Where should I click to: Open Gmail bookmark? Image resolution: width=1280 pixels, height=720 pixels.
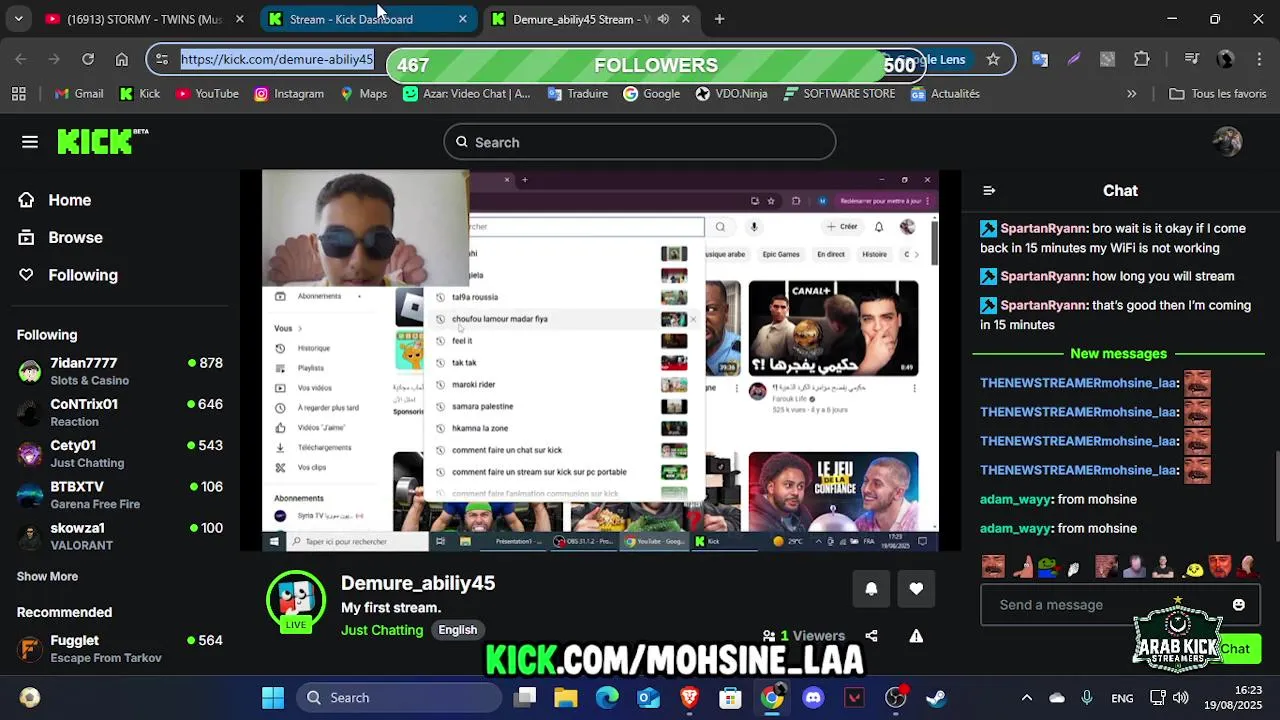click(x=79, y=94)
